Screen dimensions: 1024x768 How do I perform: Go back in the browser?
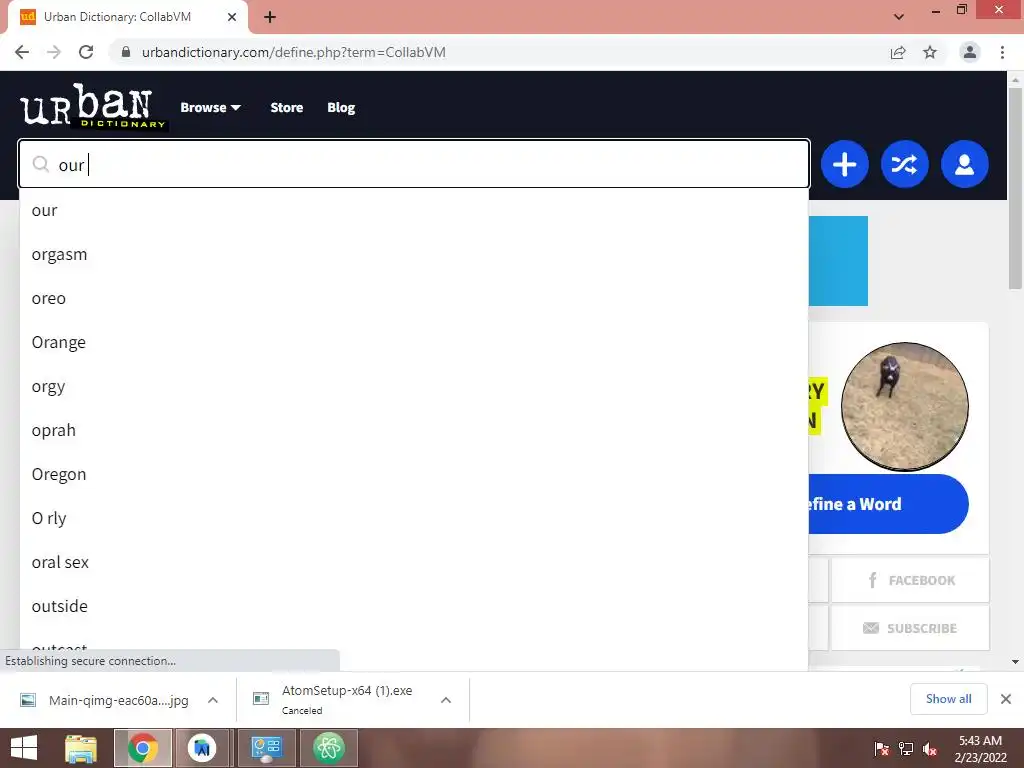coord(22,52)
